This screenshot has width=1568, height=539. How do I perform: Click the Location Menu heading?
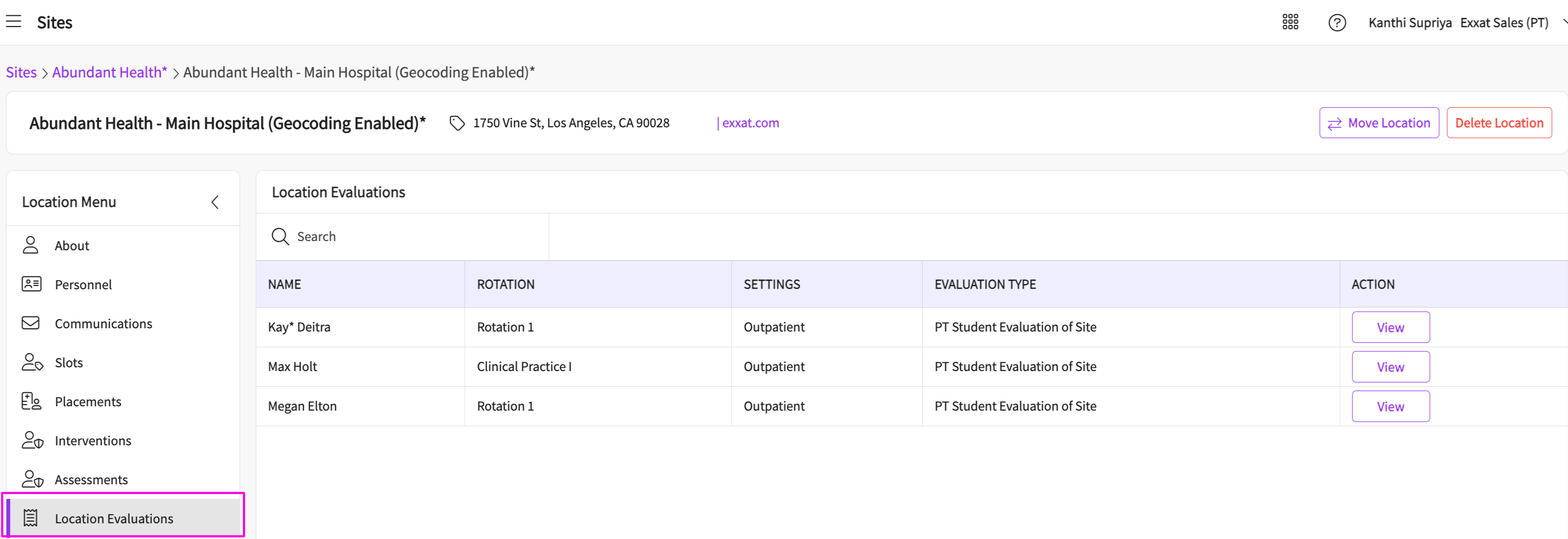pyautogui.click(x=69, y=202)
